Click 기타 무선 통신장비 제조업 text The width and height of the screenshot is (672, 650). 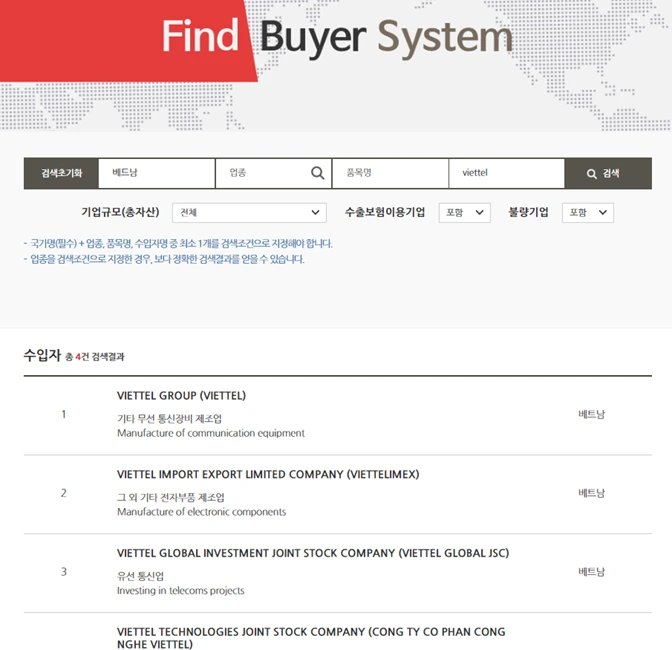169,419
